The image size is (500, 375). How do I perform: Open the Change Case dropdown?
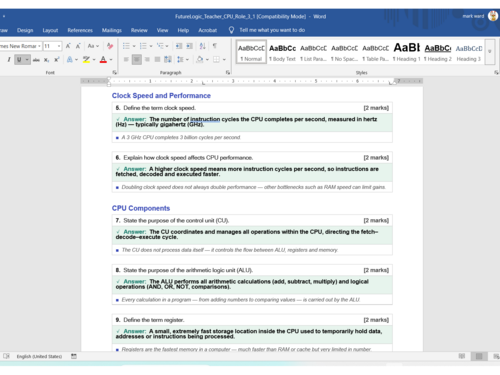tap(93, 46)
